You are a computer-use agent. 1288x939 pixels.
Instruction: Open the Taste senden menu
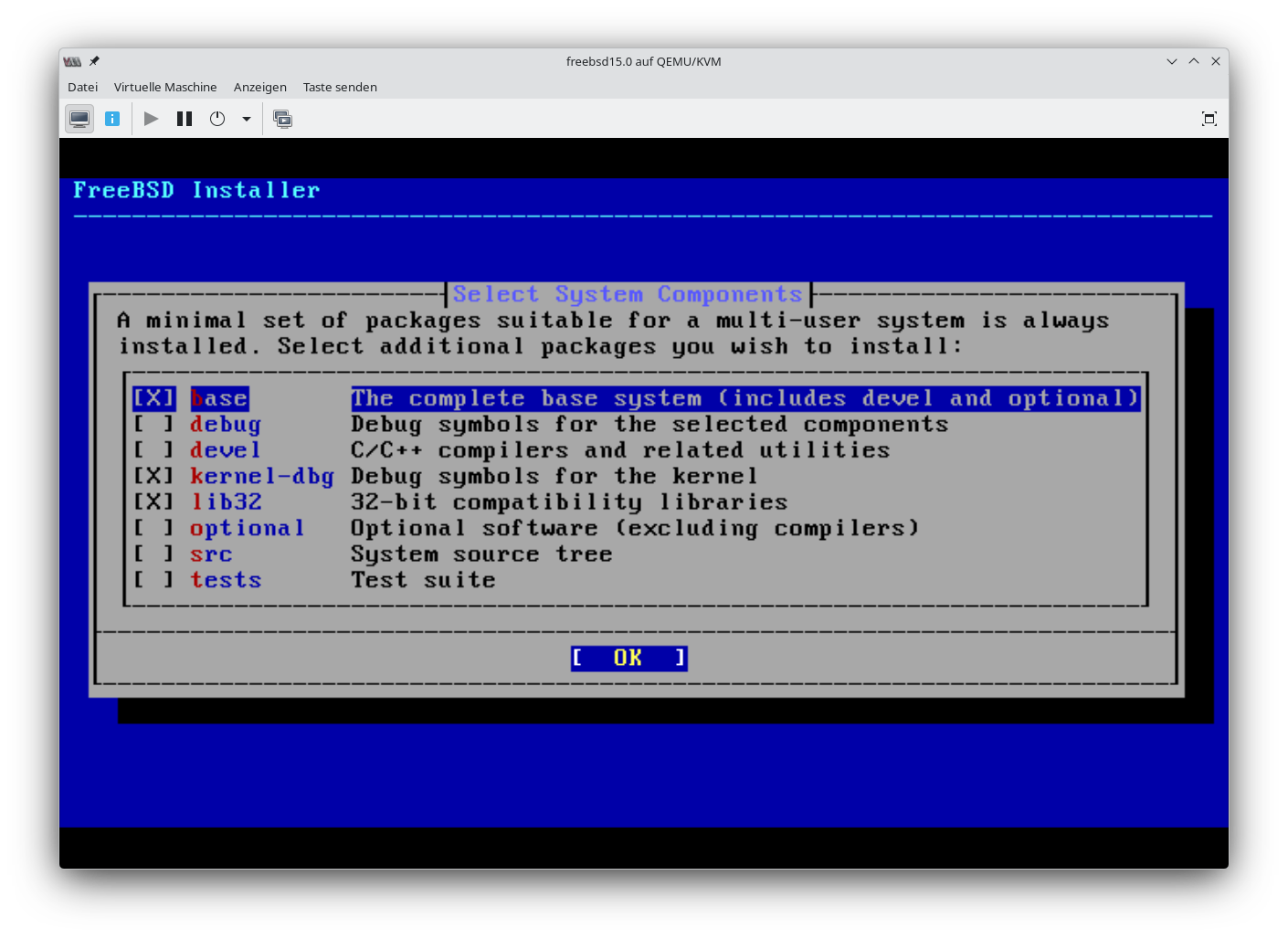point(340,87)
